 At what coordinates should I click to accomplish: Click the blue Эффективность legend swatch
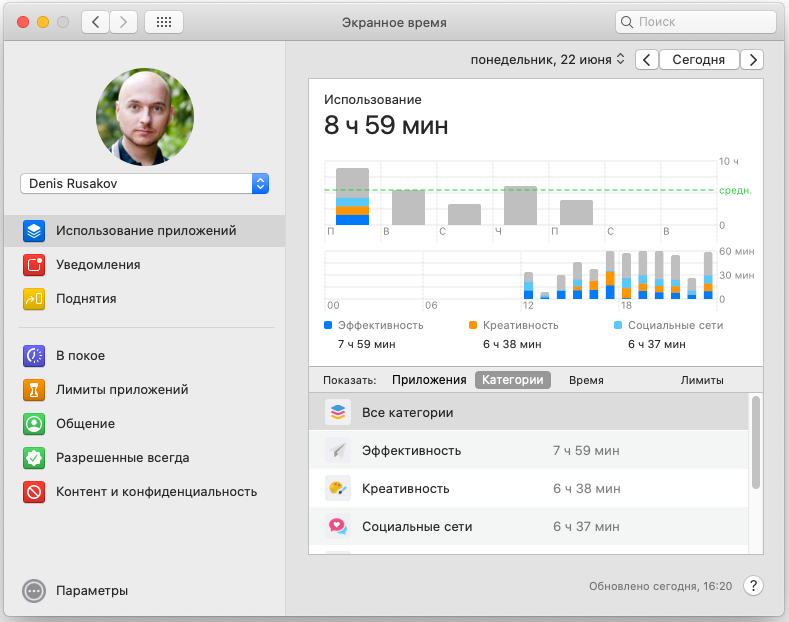pyautogui.click(x=328, y=326)
